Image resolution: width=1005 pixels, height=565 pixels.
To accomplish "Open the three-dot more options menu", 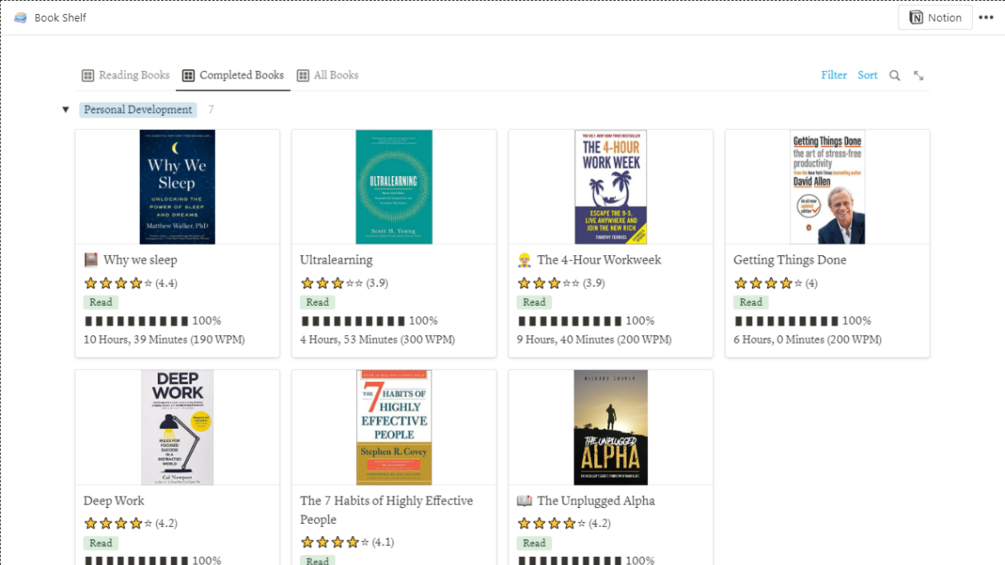I will coord(986,17).
